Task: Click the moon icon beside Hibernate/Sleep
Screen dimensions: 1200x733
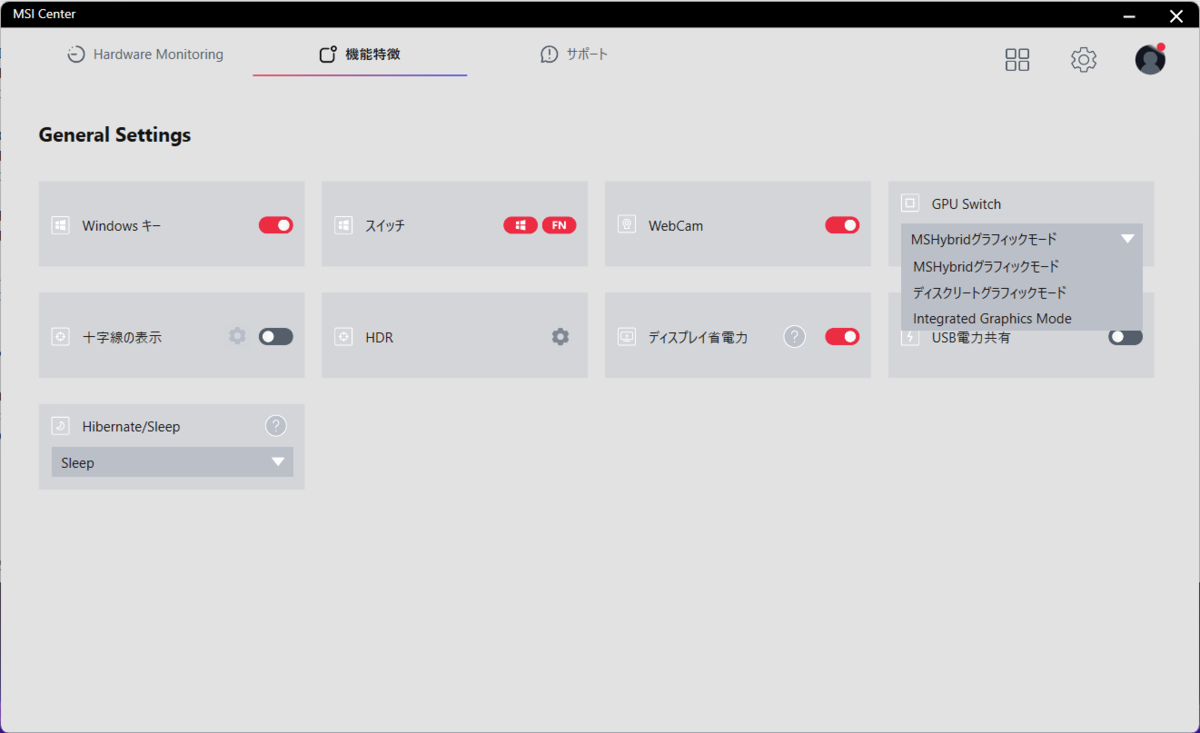Action: [60, 426]
